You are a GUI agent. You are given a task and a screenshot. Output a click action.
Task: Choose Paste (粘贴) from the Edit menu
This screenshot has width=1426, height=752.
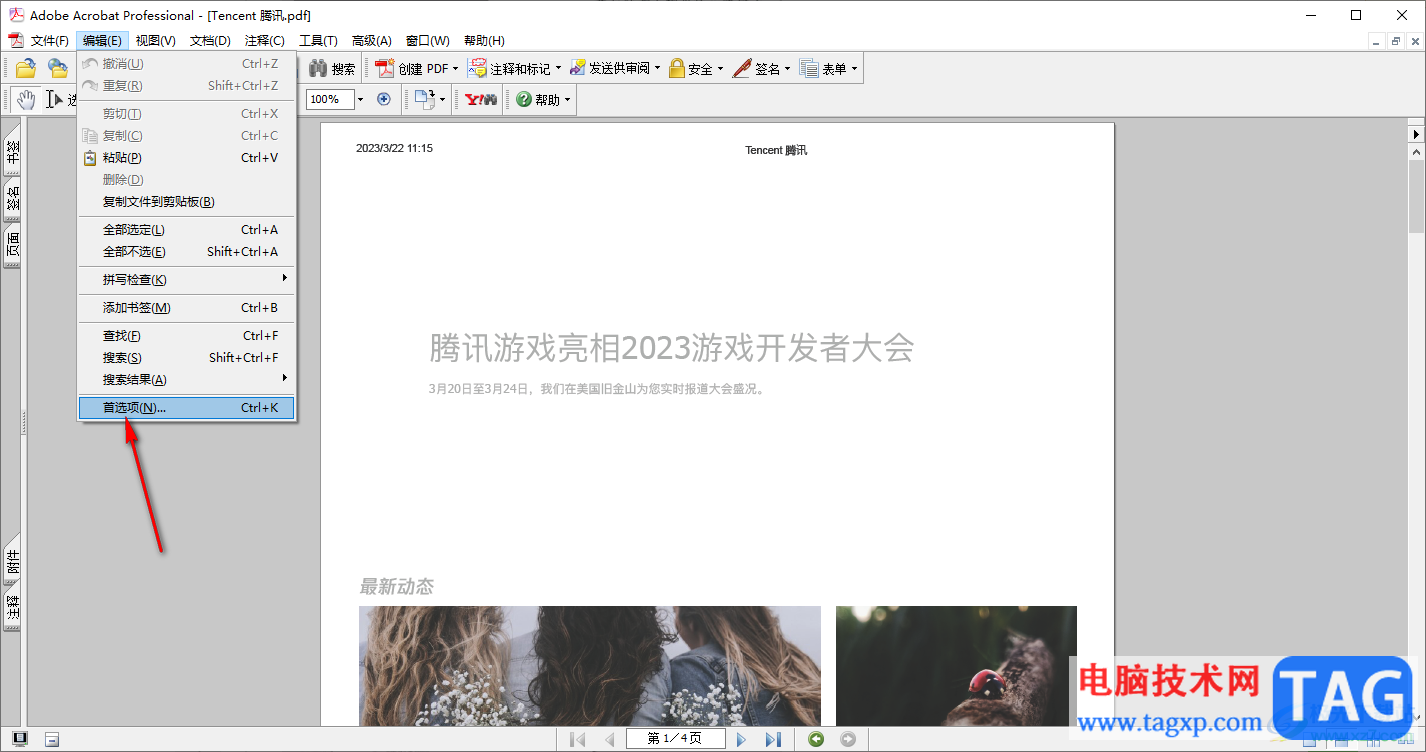pos(186,157)
